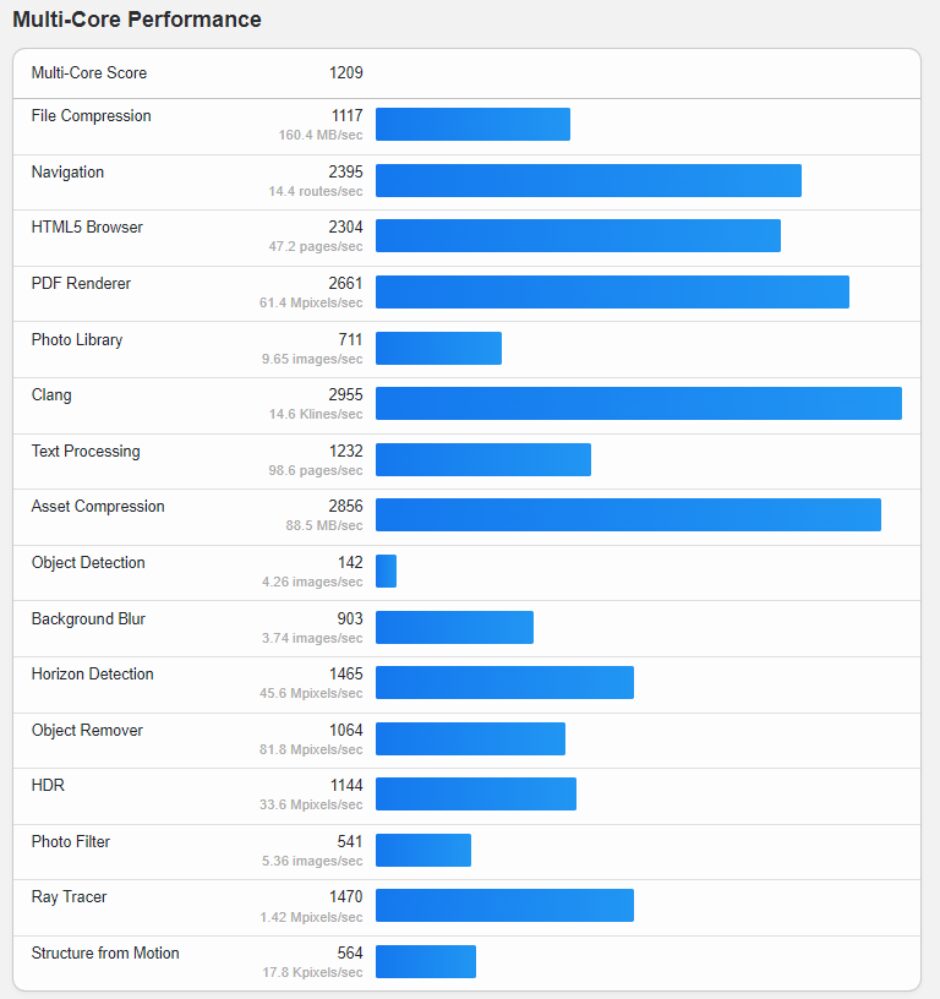Click the Object Detection score bar
The image size is (940, 999).
pos(386,571)
